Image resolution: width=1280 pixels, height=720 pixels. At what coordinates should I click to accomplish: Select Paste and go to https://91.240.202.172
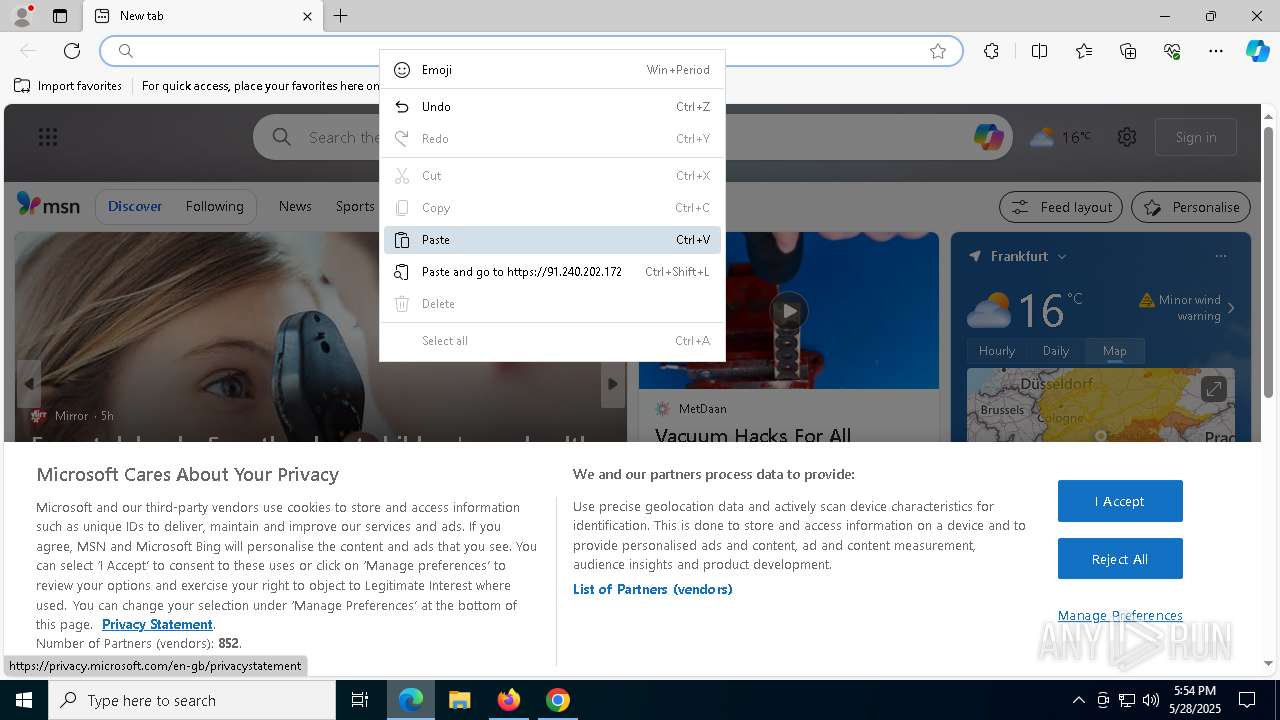coord(552,272)
